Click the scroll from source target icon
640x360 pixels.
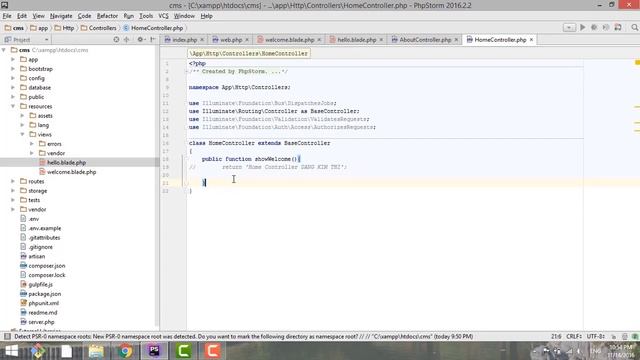[x=116, y=40]
